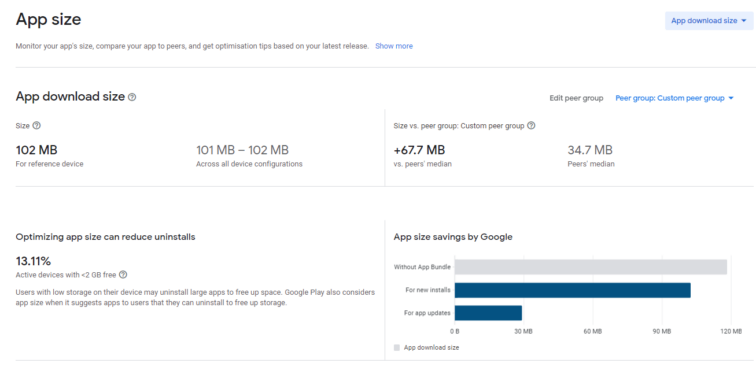Click the +67.7 MB vs. peers' median value
The width and height of the screenshot is (756, 367).
pos(419,150)
